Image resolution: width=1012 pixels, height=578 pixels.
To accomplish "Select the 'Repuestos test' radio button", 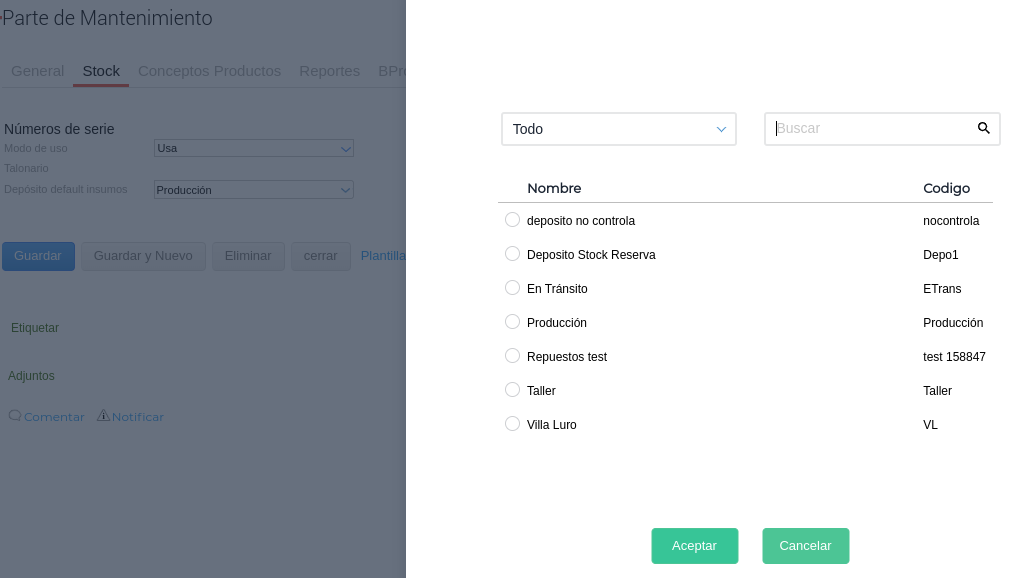I will 513,356.
